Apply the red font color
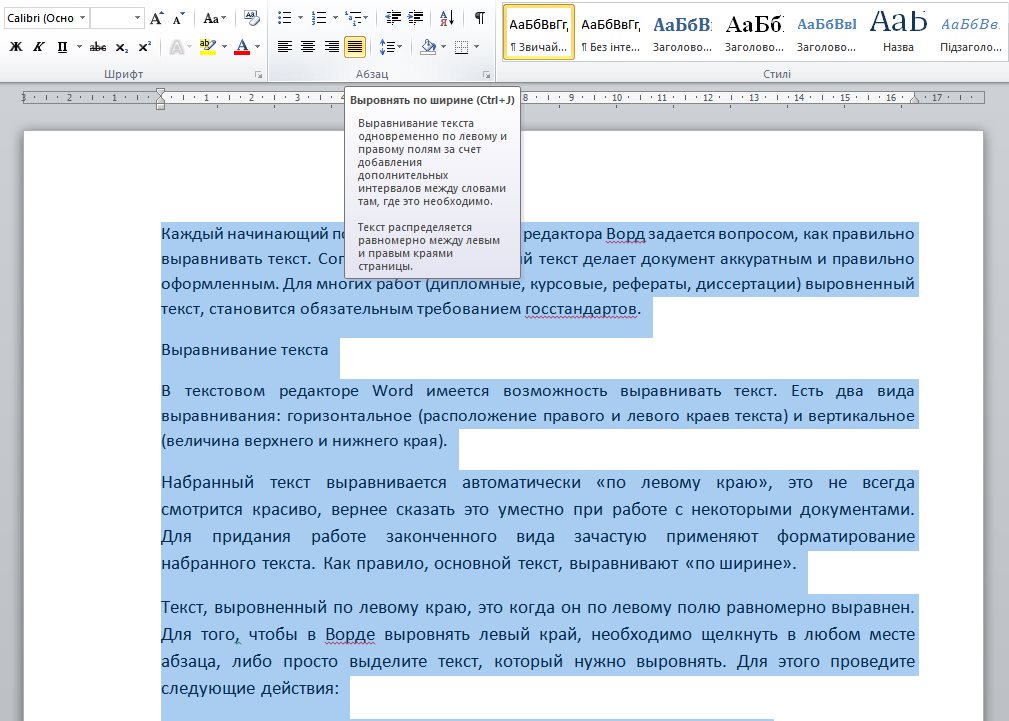This screenshot has height=721, width=1009. [241, 47]
